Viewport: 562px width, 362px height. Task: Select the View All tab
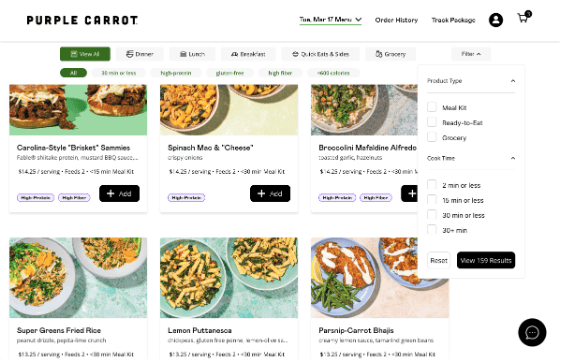pyautogui.click(x=85, y=54)
